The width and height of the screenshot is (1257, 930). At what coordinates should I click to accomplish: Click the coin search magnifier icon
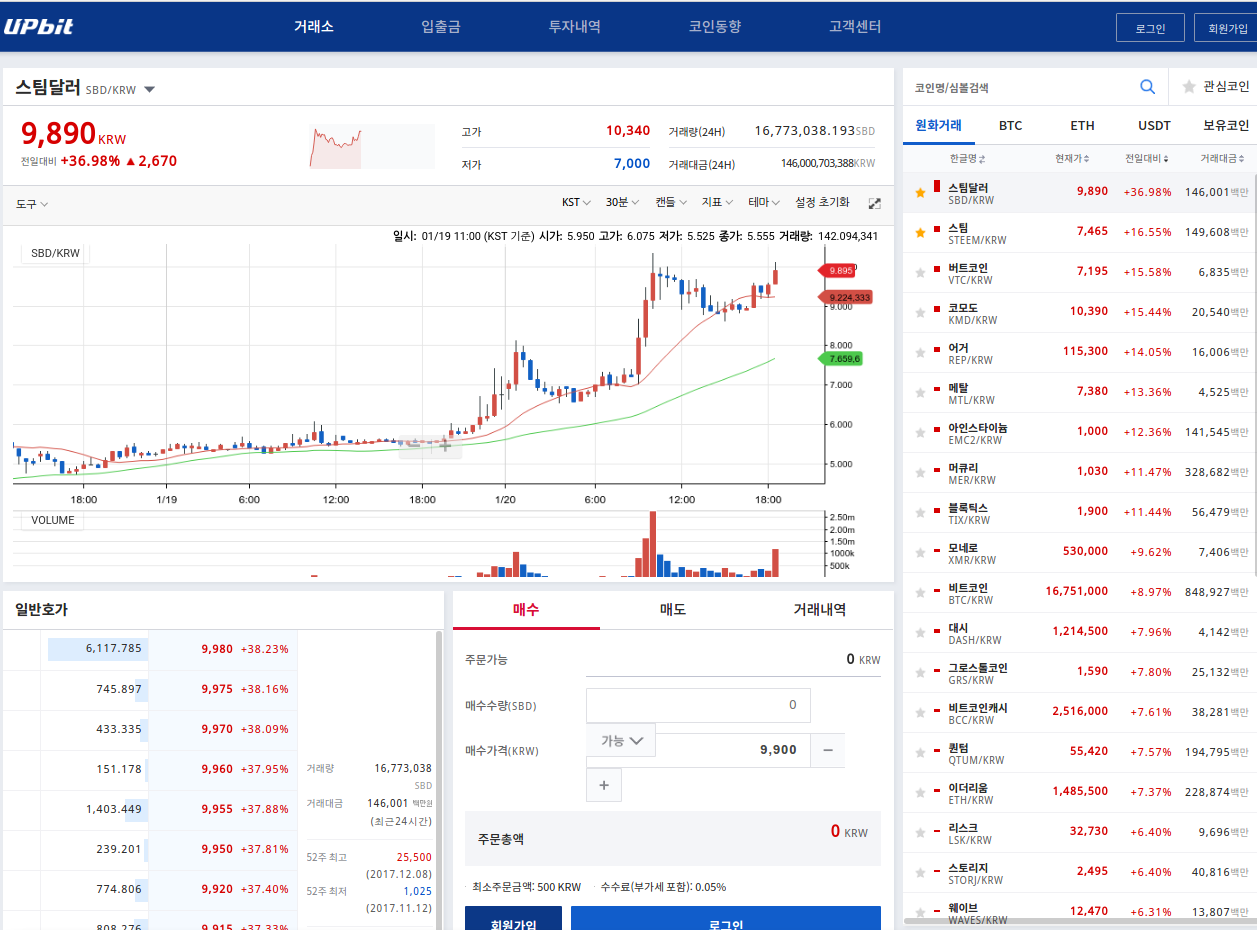pos(1148,87)
